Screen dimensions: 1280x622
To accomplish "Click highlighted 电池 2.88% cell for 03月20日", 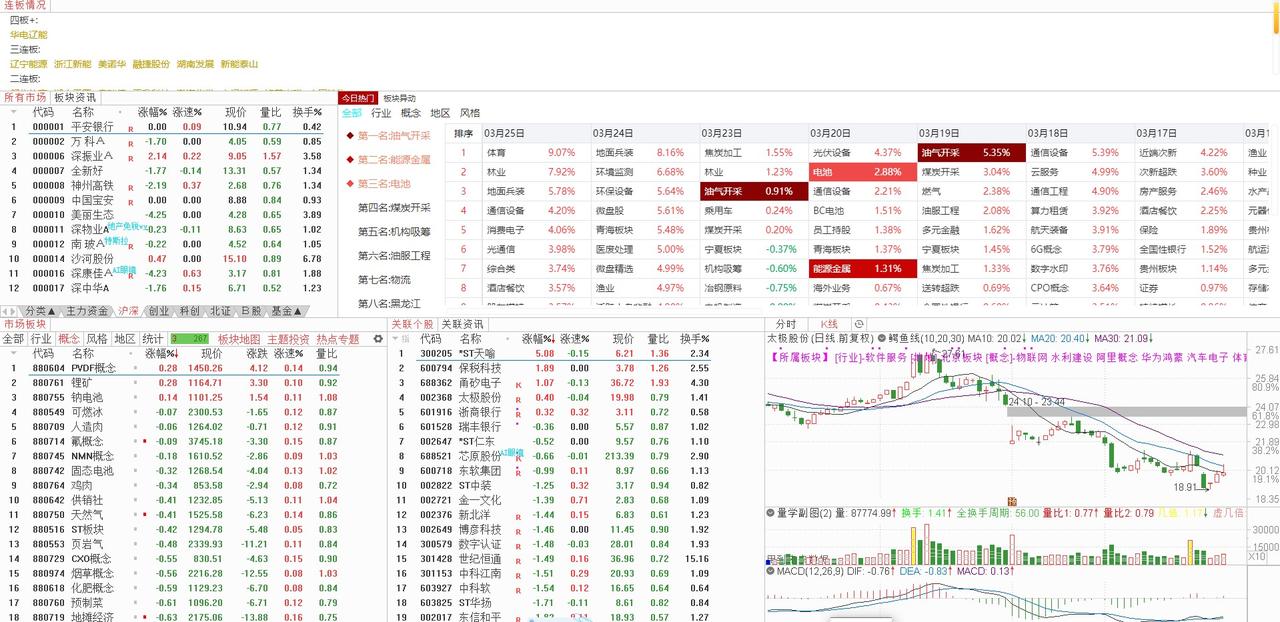I will coord(863,172).
